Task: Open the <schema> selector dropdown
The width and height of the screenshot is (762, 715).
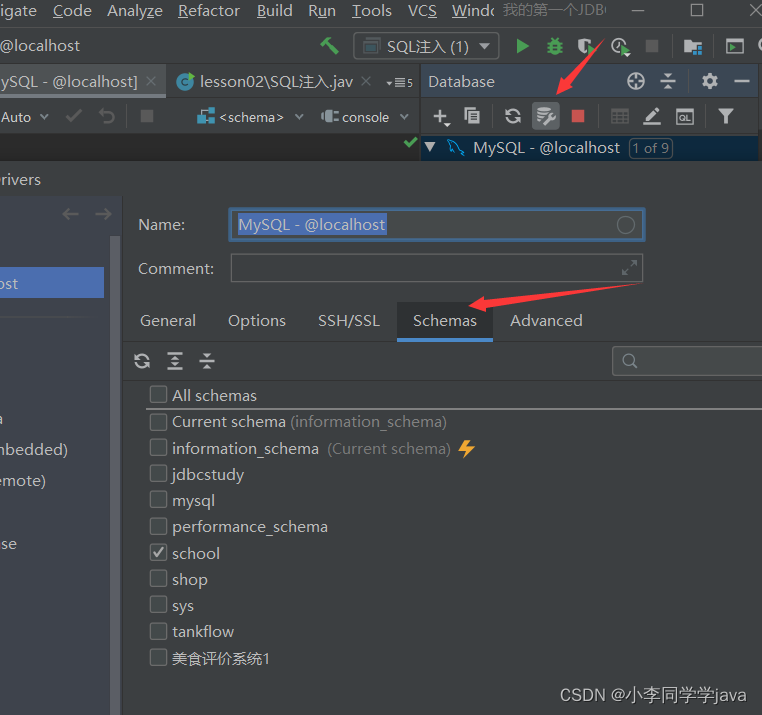Action: click(250, 117)
